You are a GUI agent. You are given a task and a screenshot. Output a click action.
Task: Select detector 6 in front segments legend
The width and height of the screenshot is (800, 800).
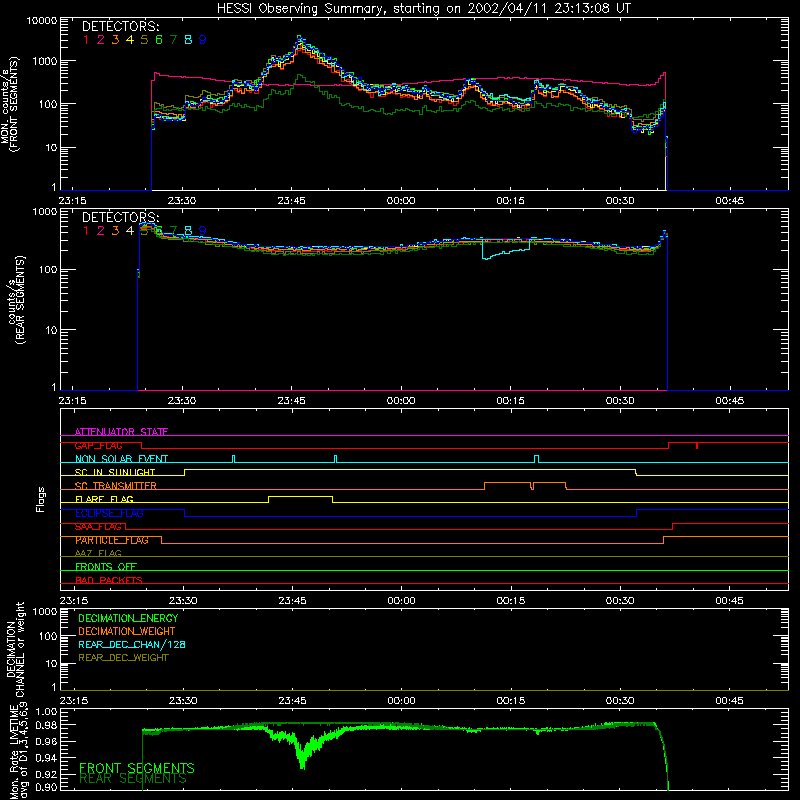[x=159, y=40]
